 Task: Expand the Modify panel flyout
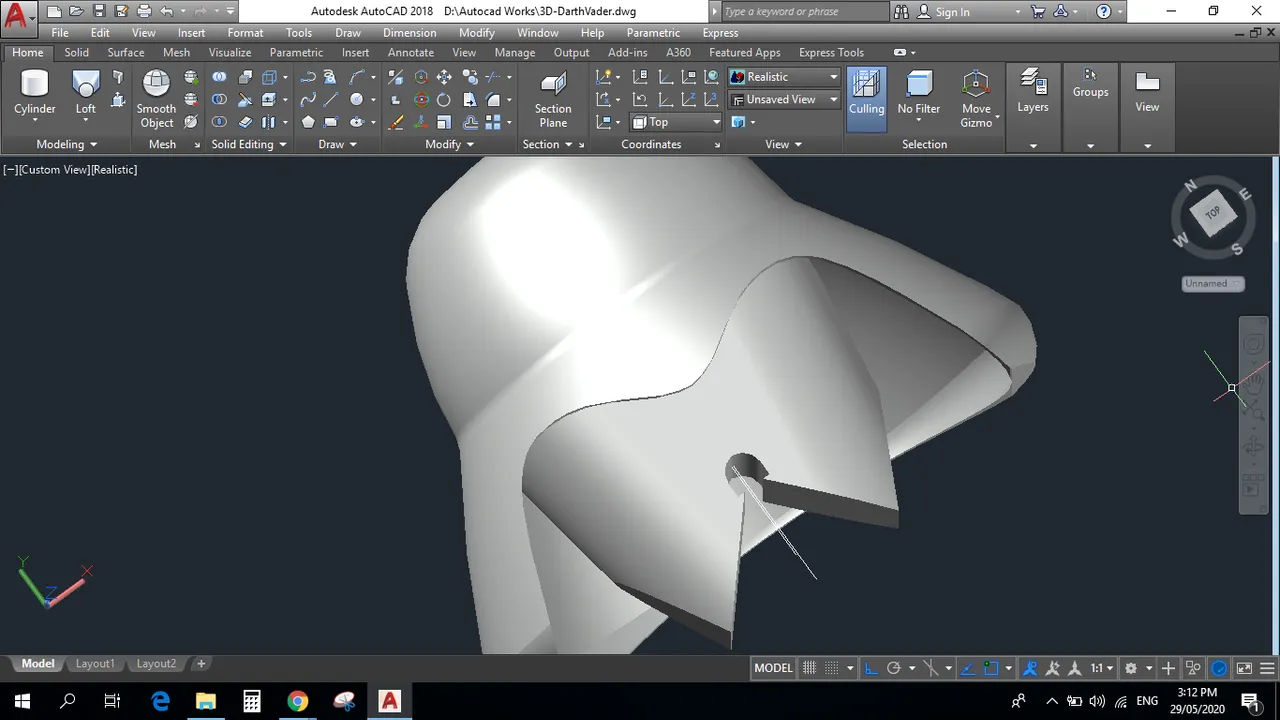pos(449,144)
